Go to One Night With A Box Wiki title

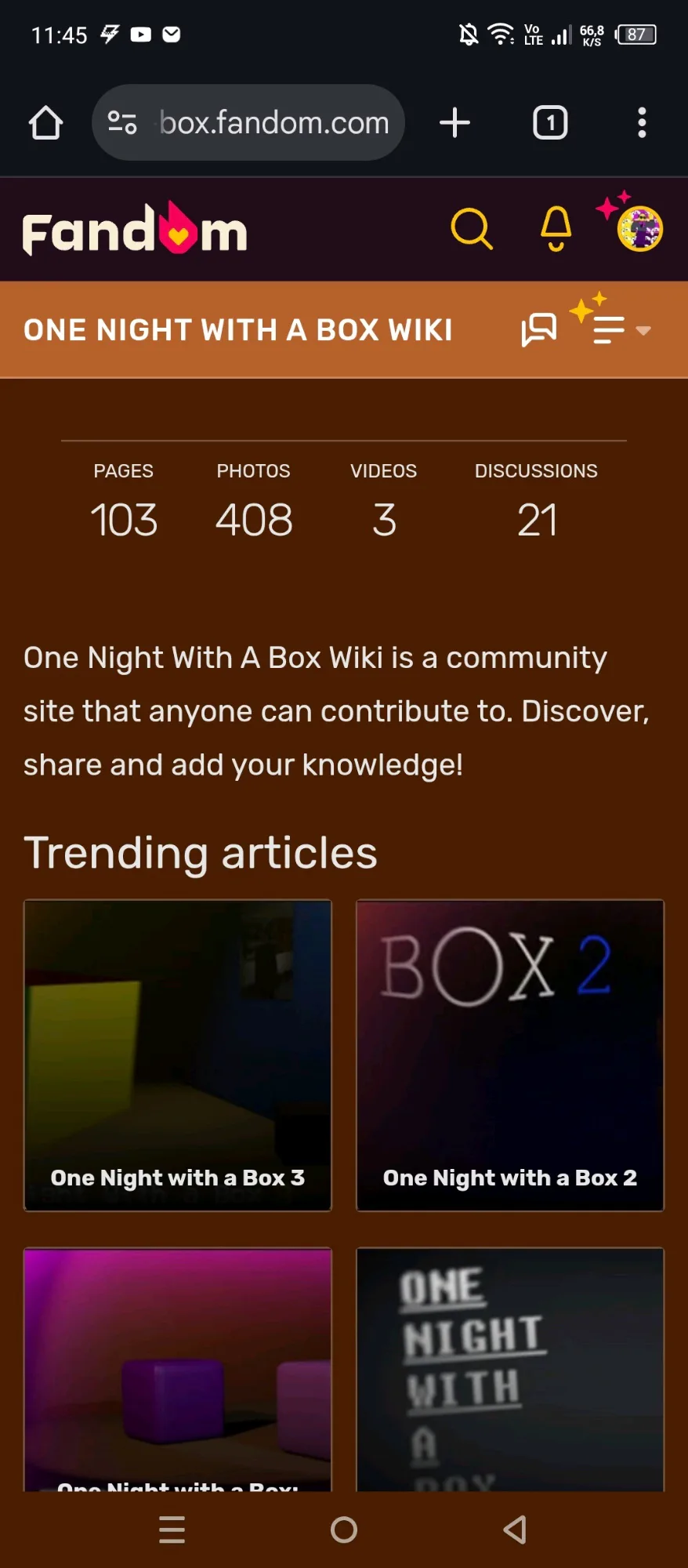238,330
